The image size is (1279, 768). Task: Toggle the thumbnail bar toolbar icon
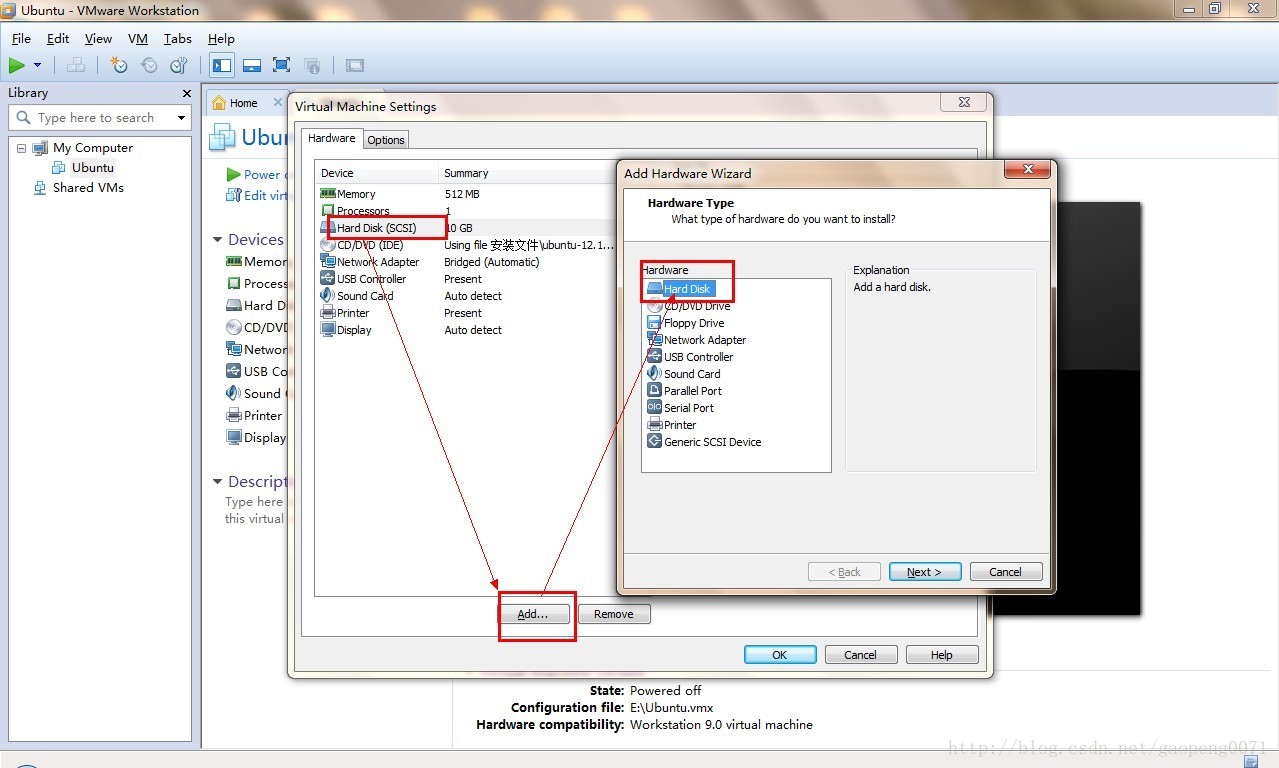coord(252,65)
